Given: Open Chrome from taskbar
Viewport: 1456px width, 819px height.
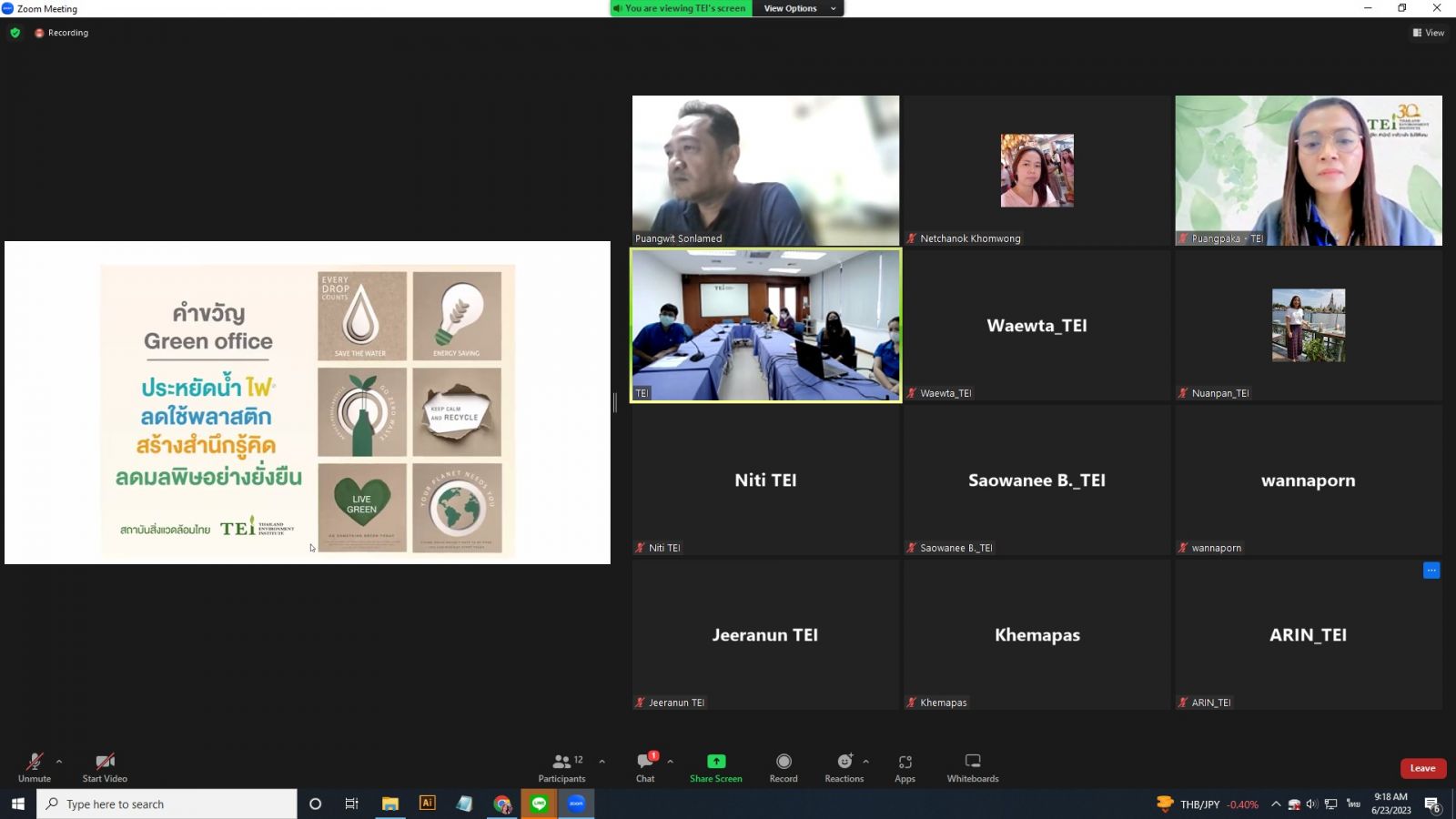Looking at the screenshot, I should pyautogui.click(x=502, y=804).
